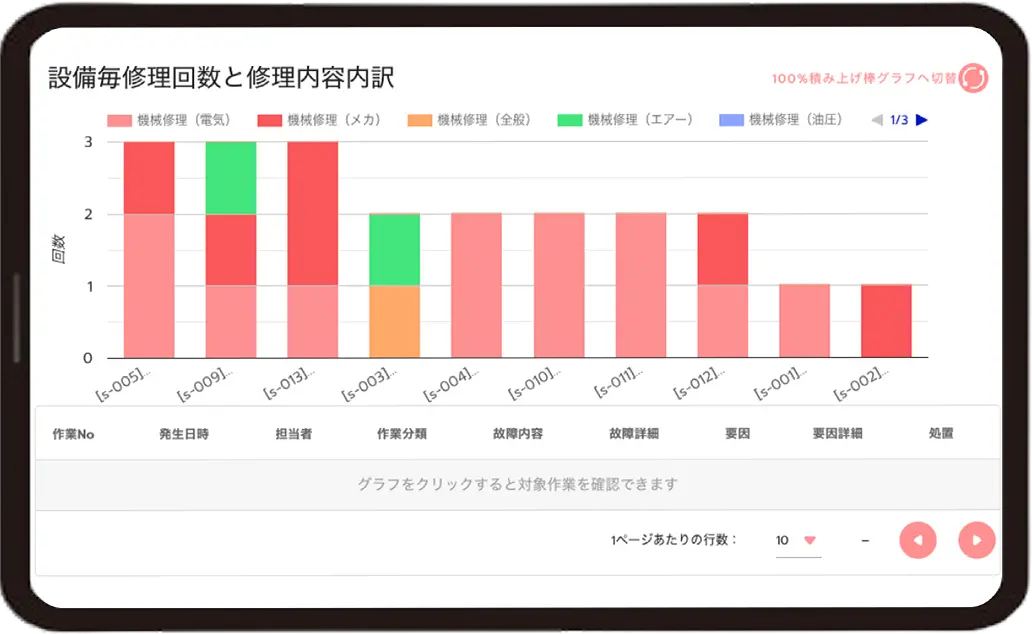
Task: Go to previous legend page arrow
Action: 877,120
